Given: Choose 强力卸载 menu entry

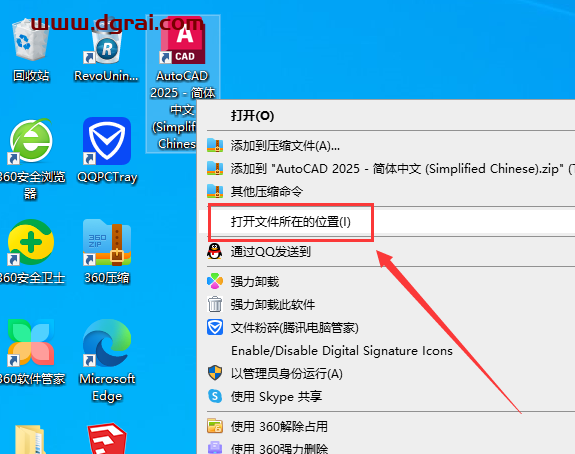Looking at the screenshot, I should tap(387, 282).
